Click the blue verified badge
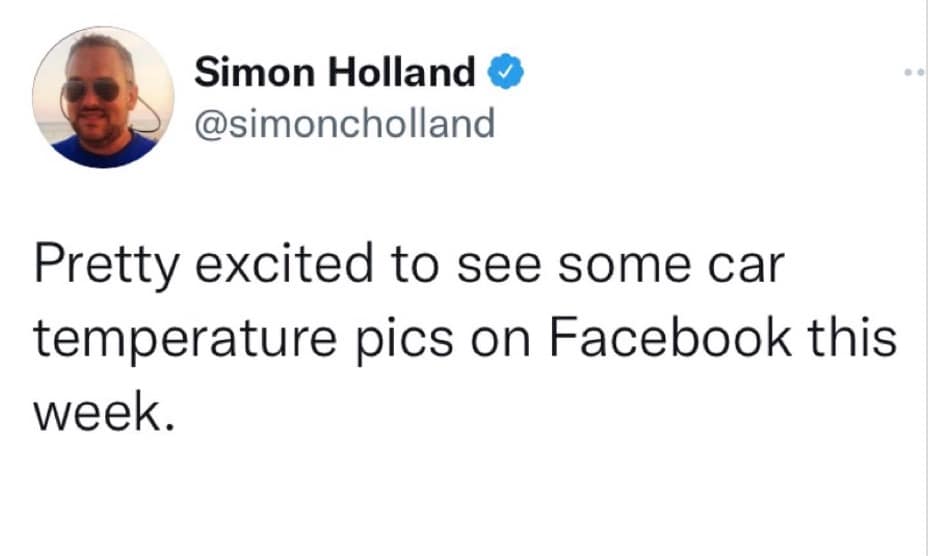928x556 pixels. pos(501,72)
